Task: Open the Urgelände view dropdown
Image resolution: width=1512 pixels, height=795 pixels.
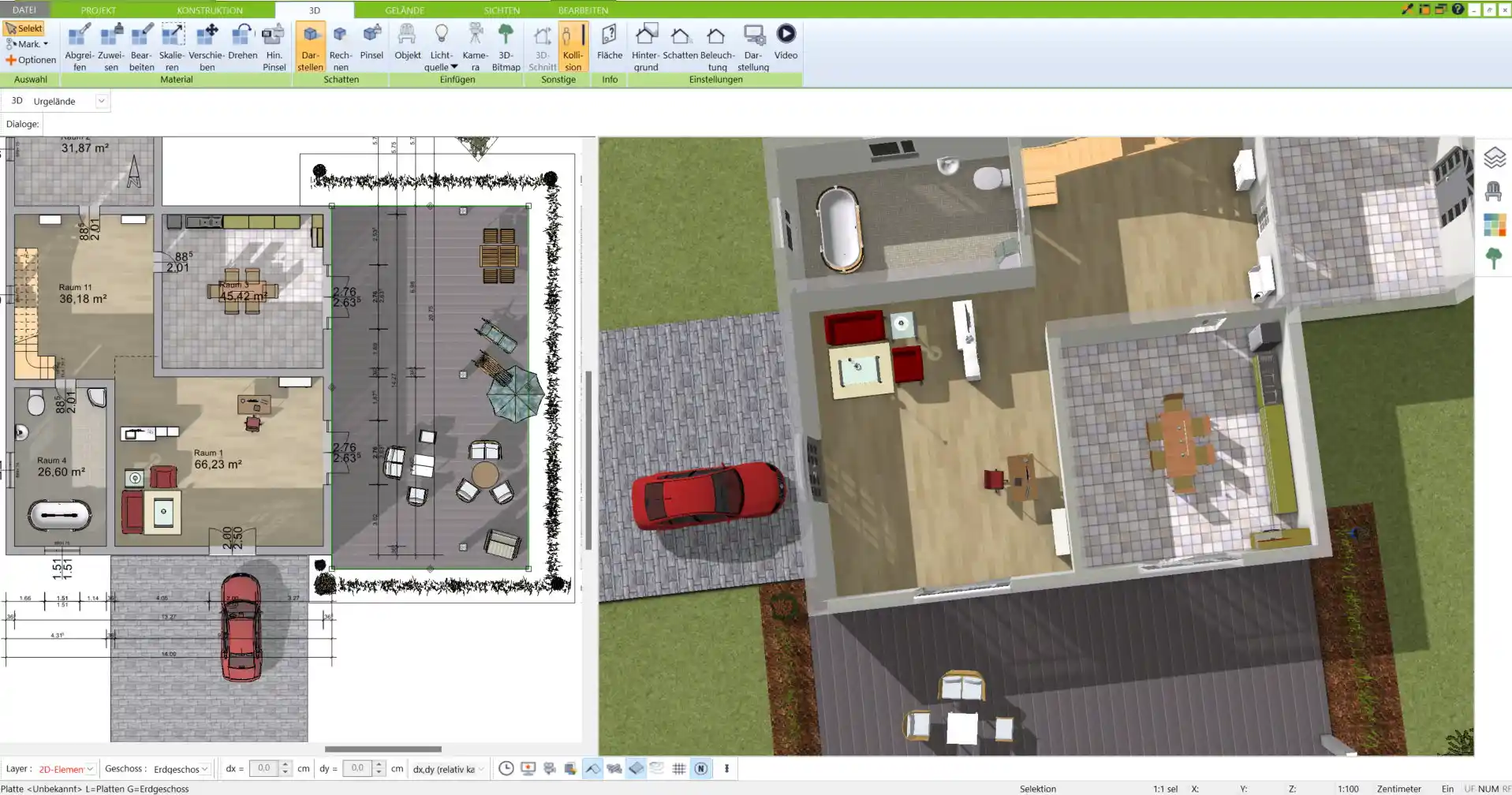Action: point(101,101)
